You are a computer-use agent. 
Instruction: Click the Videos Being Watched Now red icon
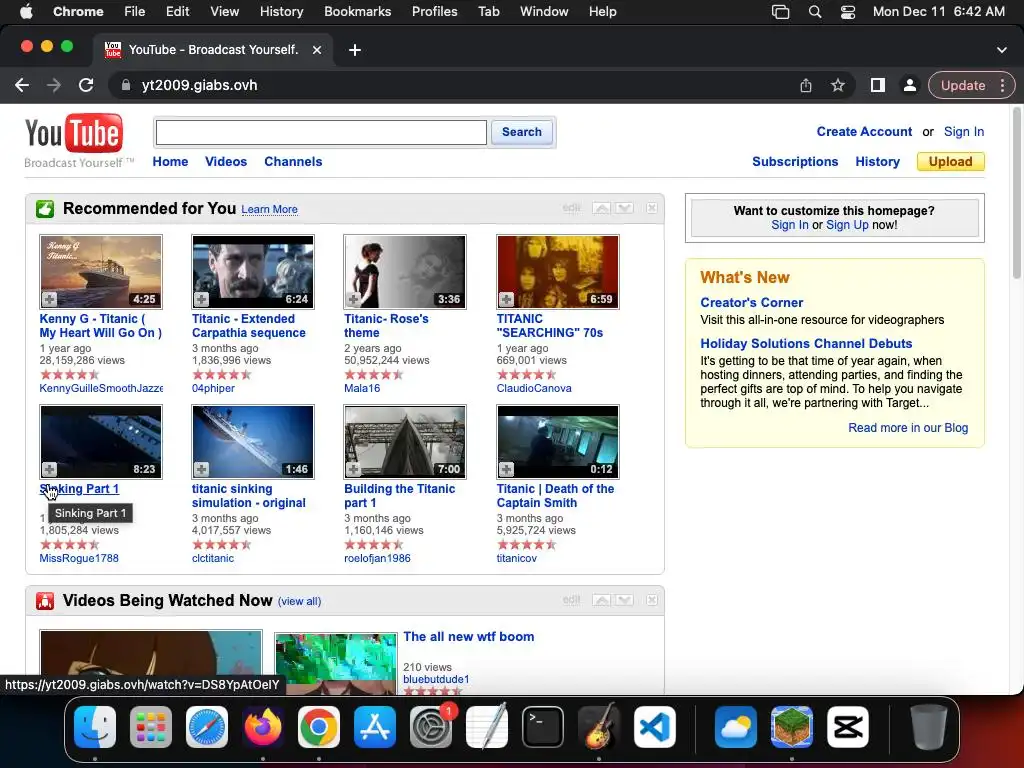pos(45,601)
